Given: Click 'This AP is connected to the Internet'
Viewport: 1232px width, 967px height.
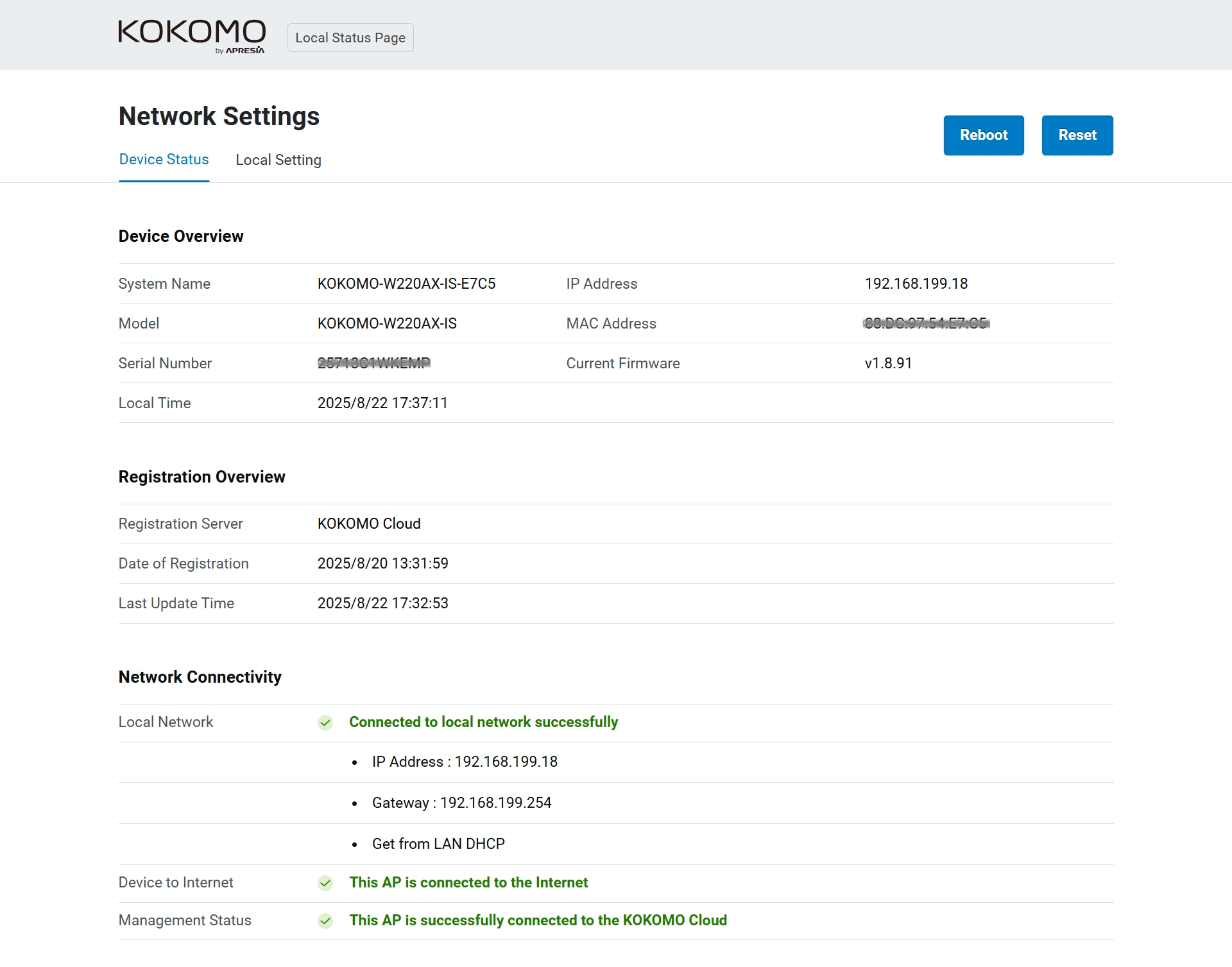Looking at the screenshot, I should pos(468,882).
